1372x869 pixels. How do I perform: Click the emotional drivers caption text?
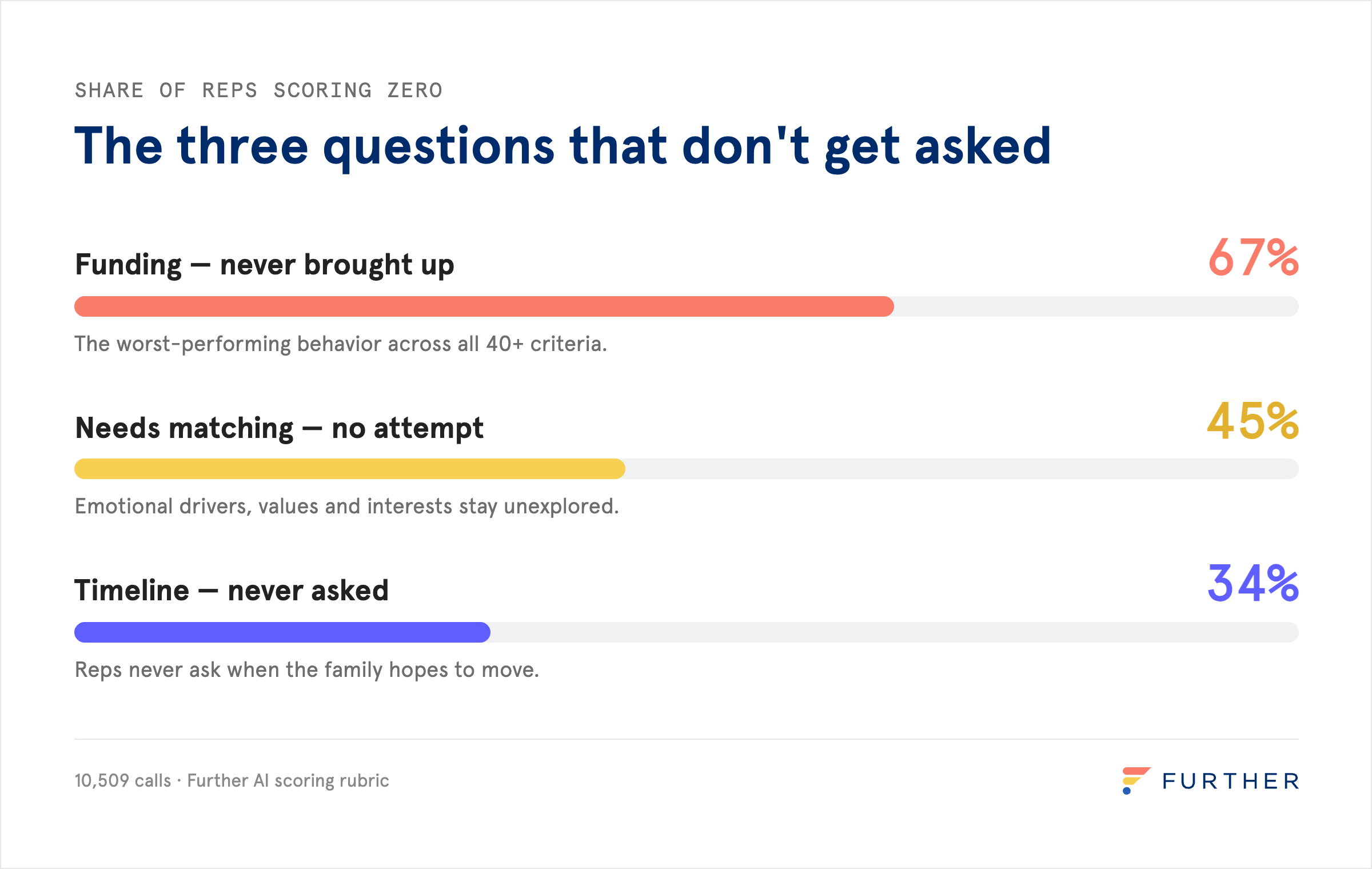(347, 507)
